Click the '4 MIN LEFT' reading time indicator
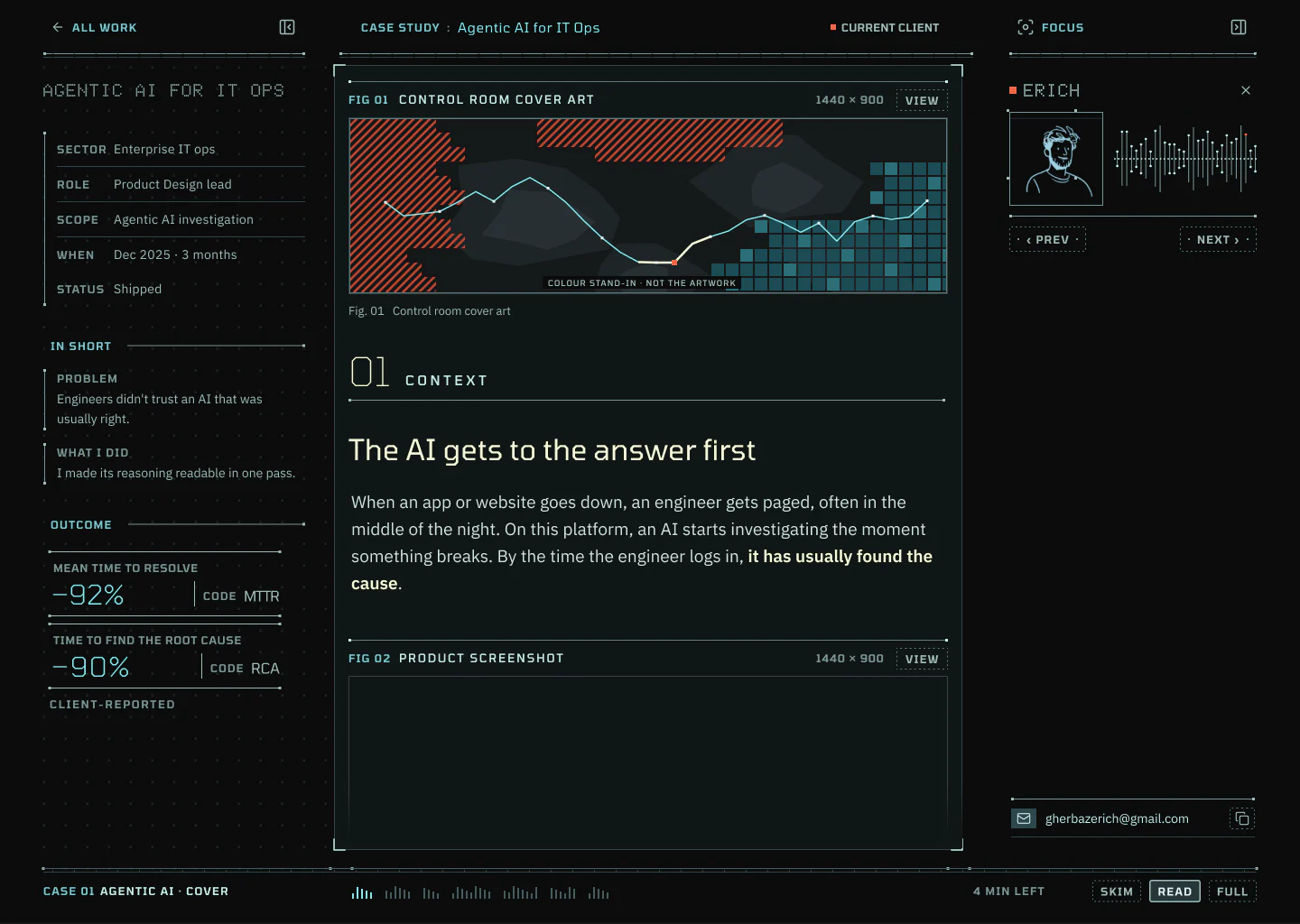Viewport: 1300px width, 924px height. click(x=1008, y=892)
